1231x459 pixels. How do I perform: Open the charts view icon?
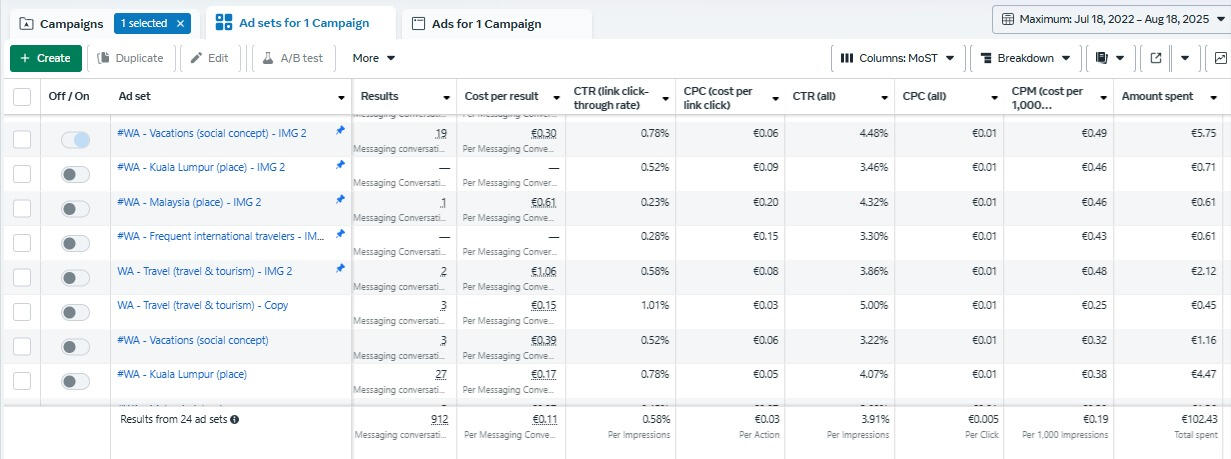click(1221, 58)
